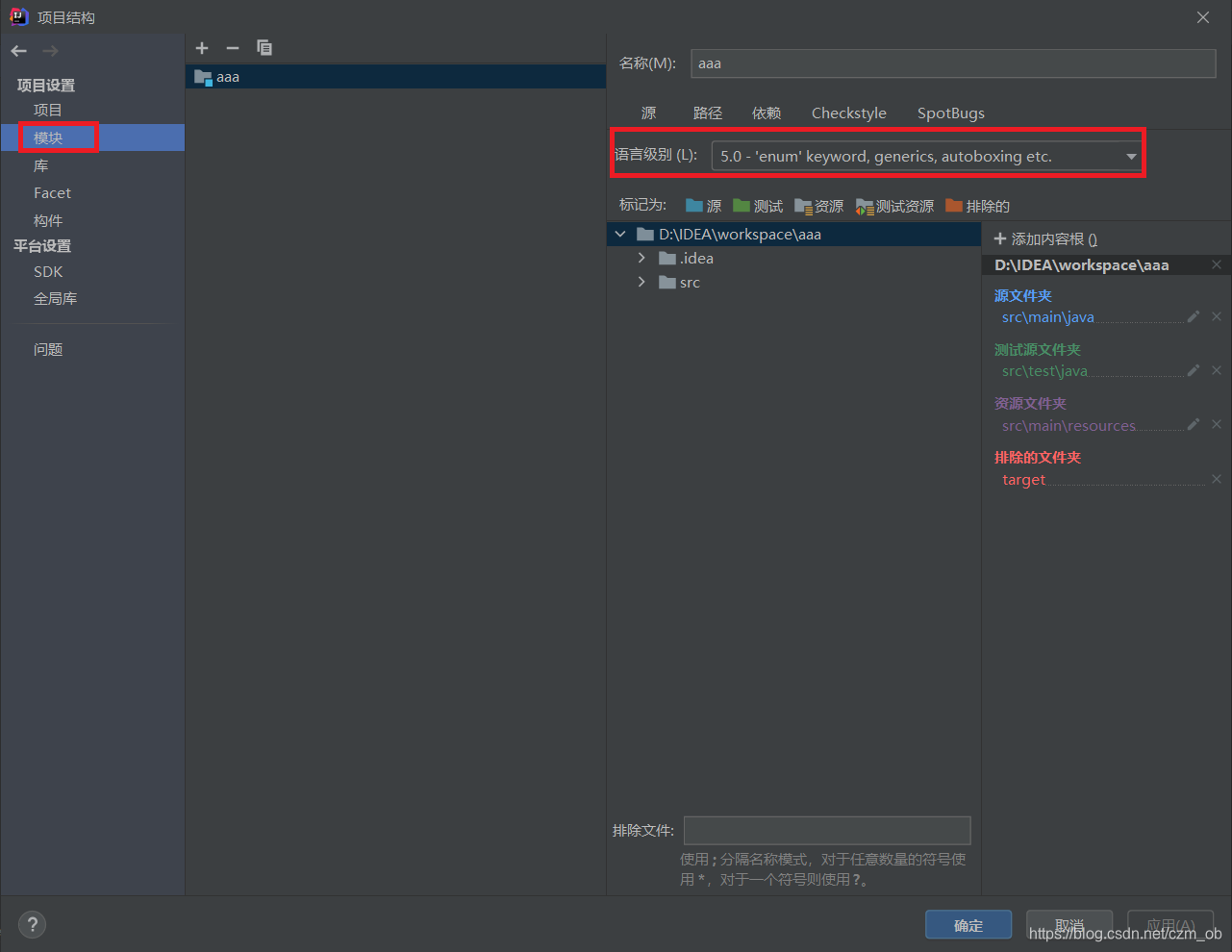Image resolution: width=1232 pixels, height=952 pixels.
Task: Switch to the 路径 tab
Action: click(x=708, y=113)
